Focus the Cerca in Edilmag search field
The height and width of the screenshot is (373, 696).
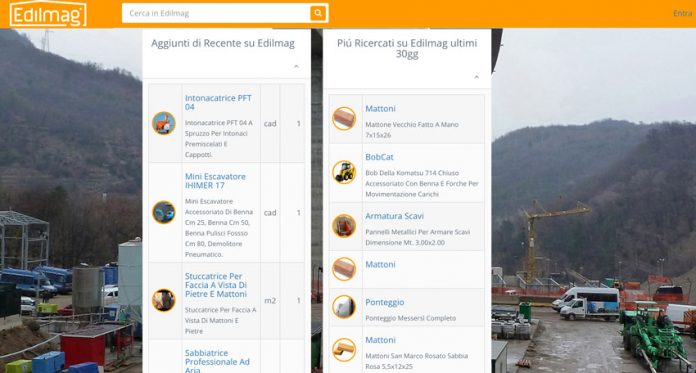[216, 13]
